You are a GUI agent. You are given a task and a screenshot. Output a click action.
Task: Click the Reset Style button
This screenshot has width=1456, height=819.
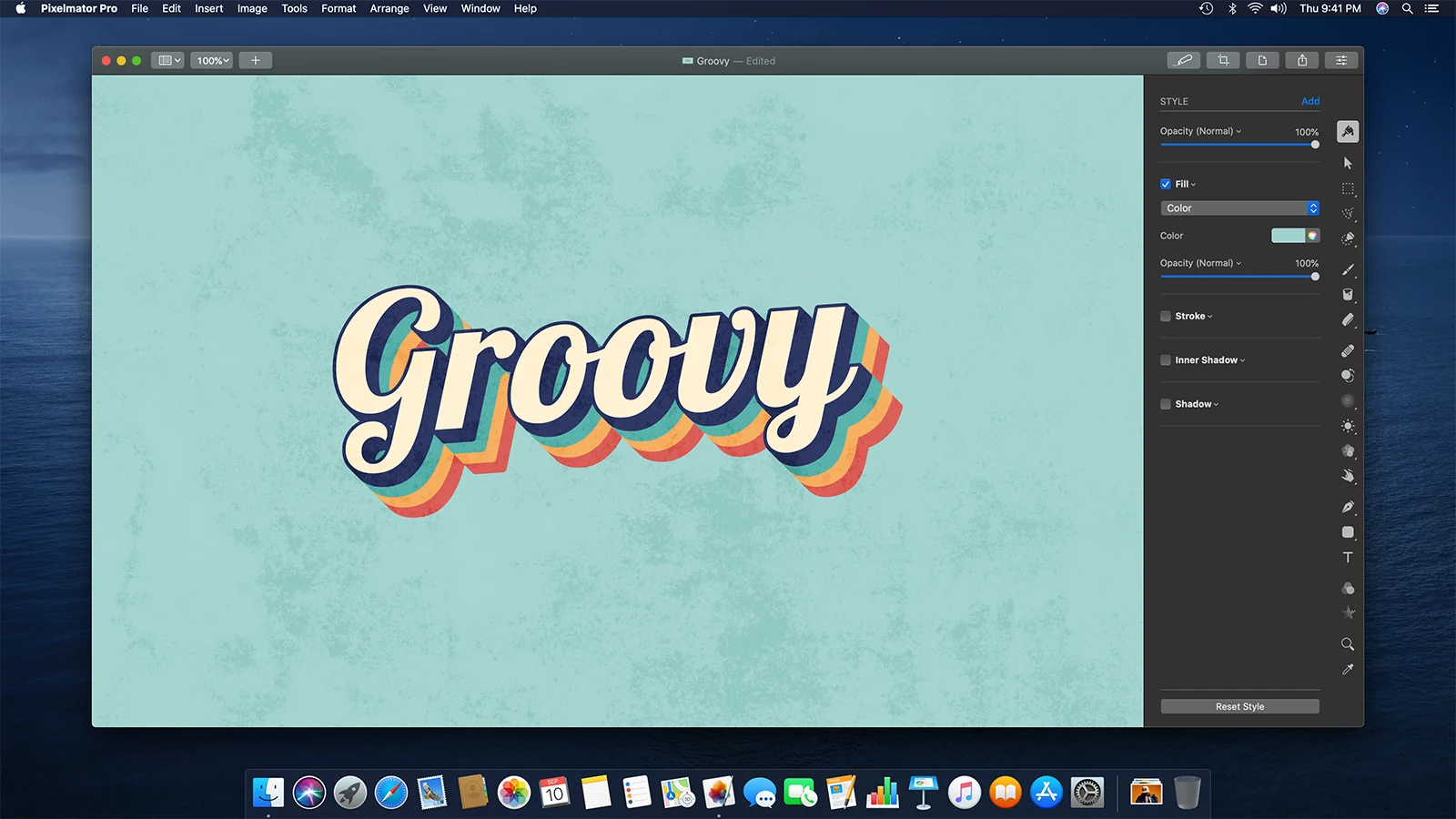coord(1240,706)
